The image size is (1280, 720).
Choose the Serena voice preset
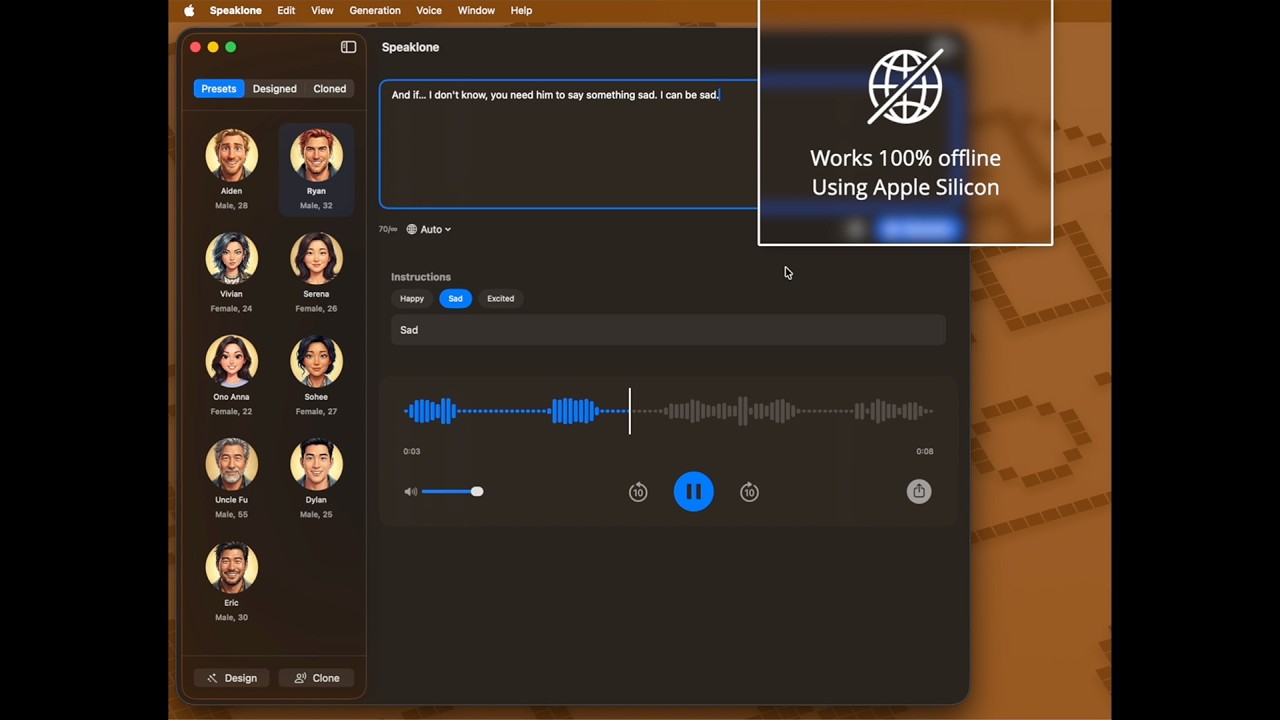[316, 258]
